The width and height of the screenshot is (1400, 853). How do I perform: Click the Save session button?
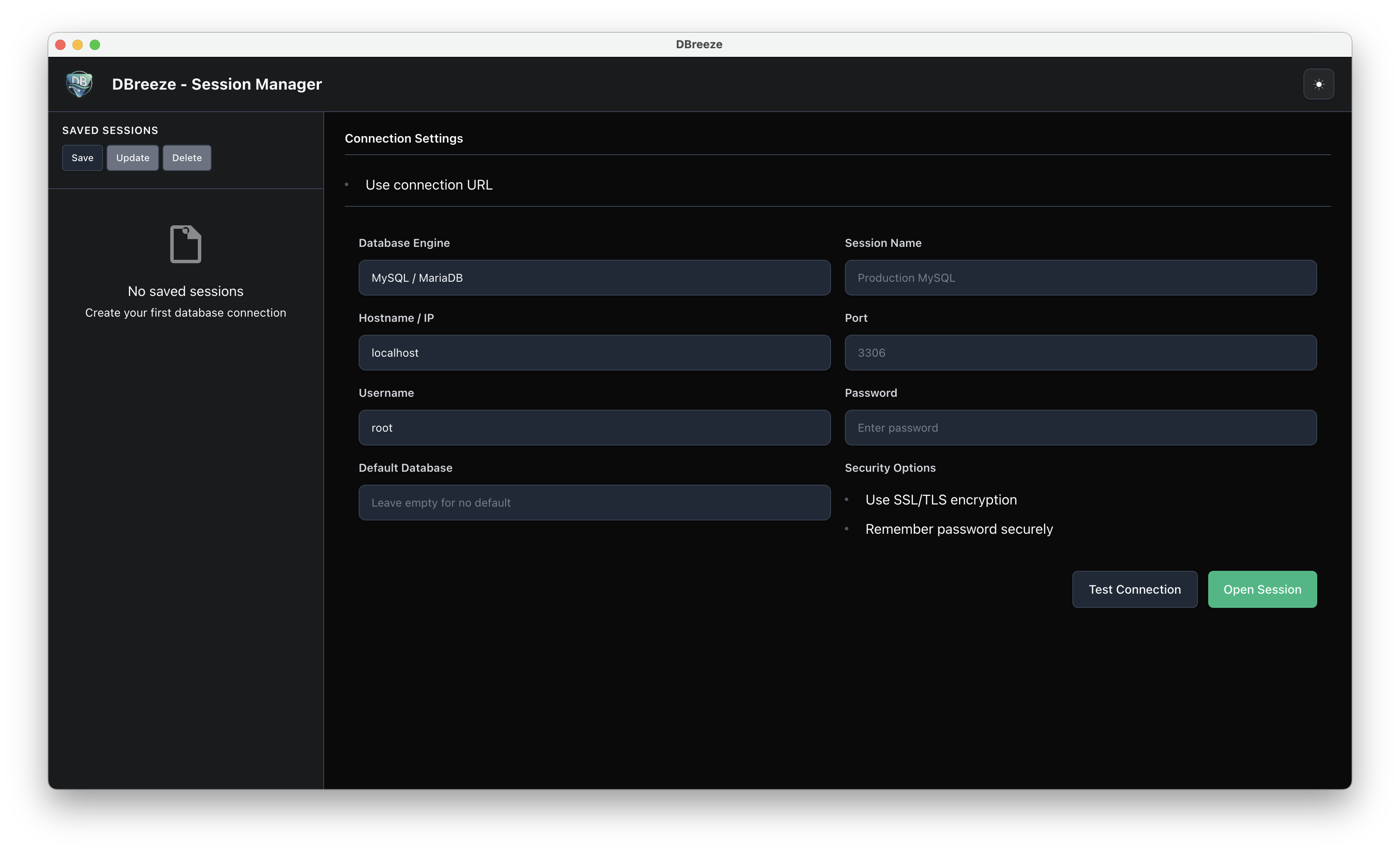(82, 158)
